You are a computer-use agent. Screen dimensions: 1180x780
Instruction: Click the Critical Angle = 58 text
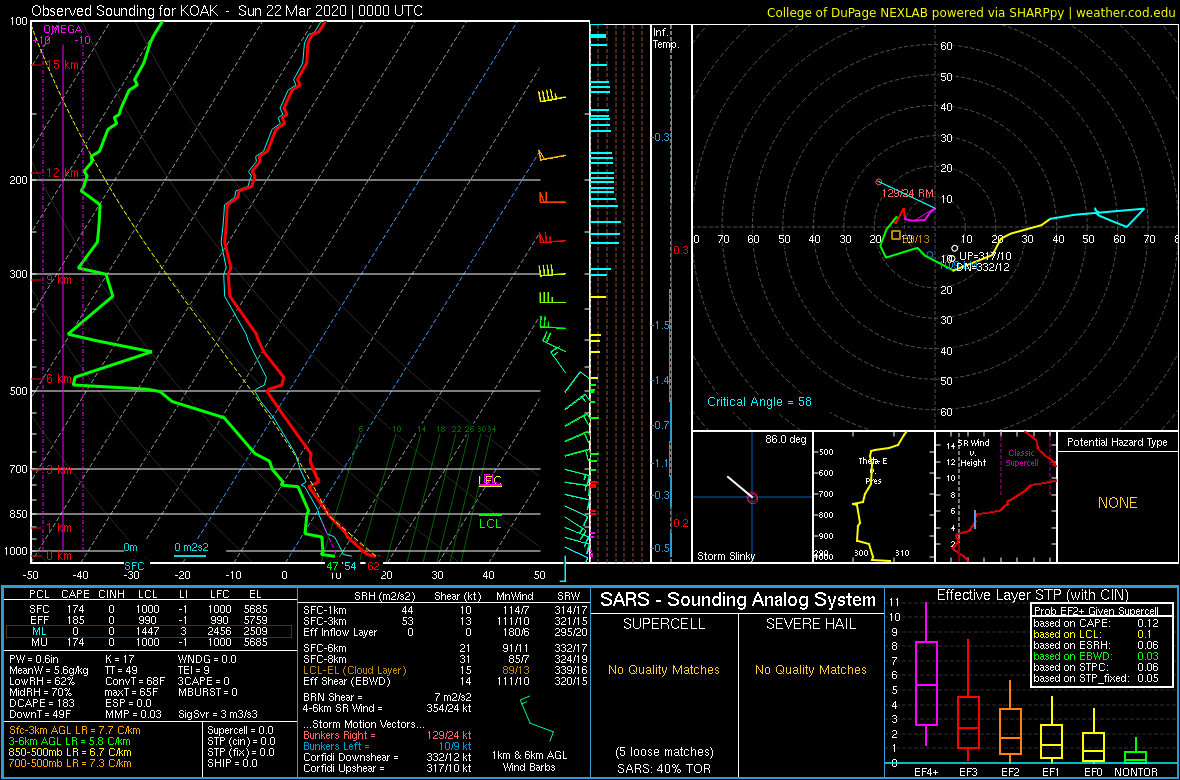pos(759,401)
